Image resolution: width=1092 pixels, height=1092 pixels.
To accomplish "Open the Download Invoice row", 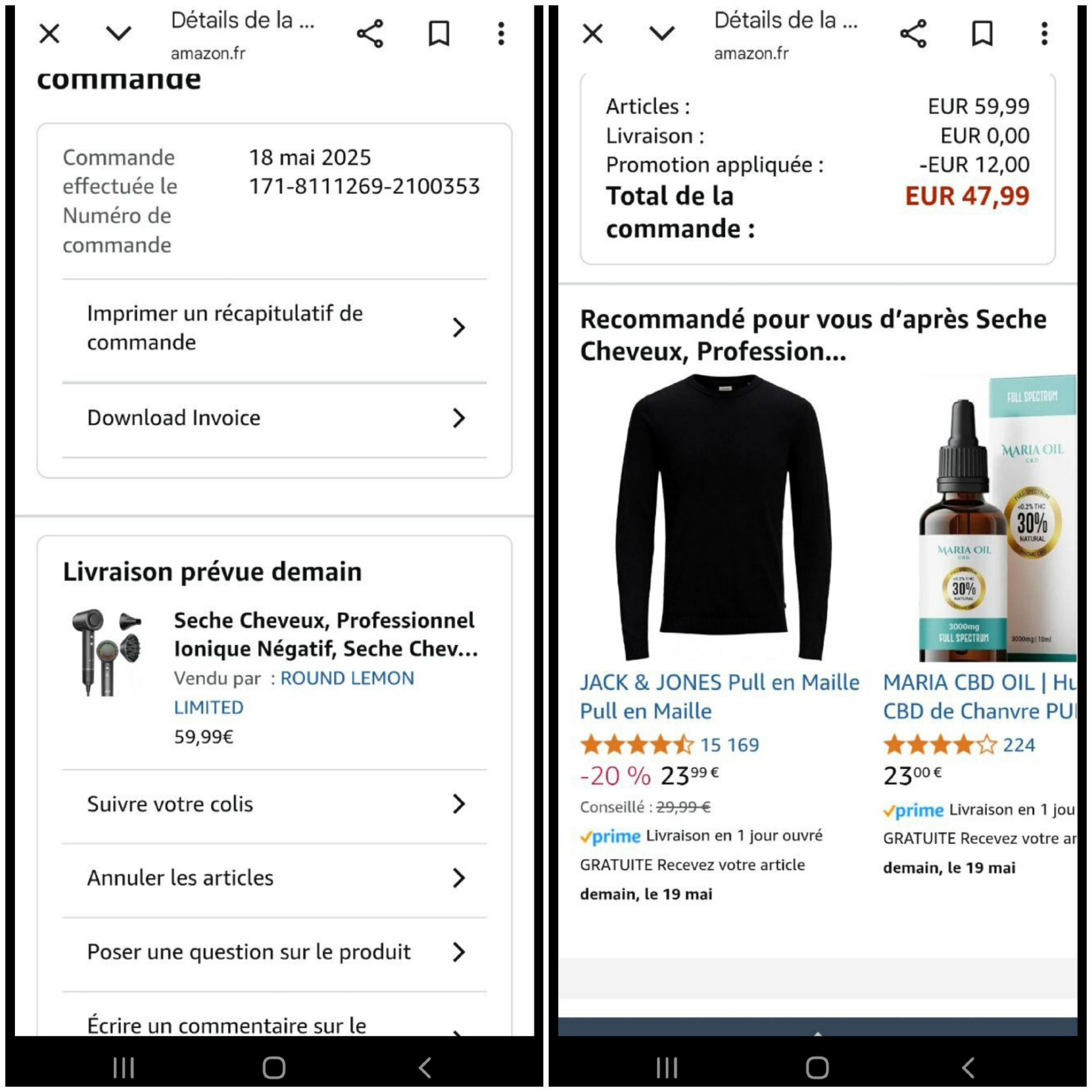I will [x=275, y=418].
